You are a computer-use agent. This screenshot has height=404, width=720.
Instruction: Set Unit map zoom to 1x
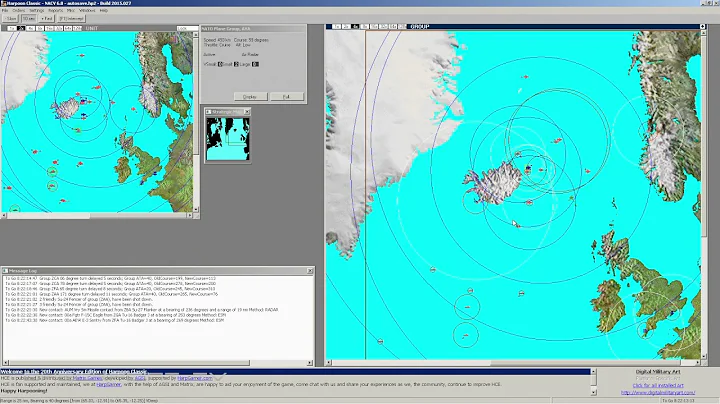click(11, 28)
